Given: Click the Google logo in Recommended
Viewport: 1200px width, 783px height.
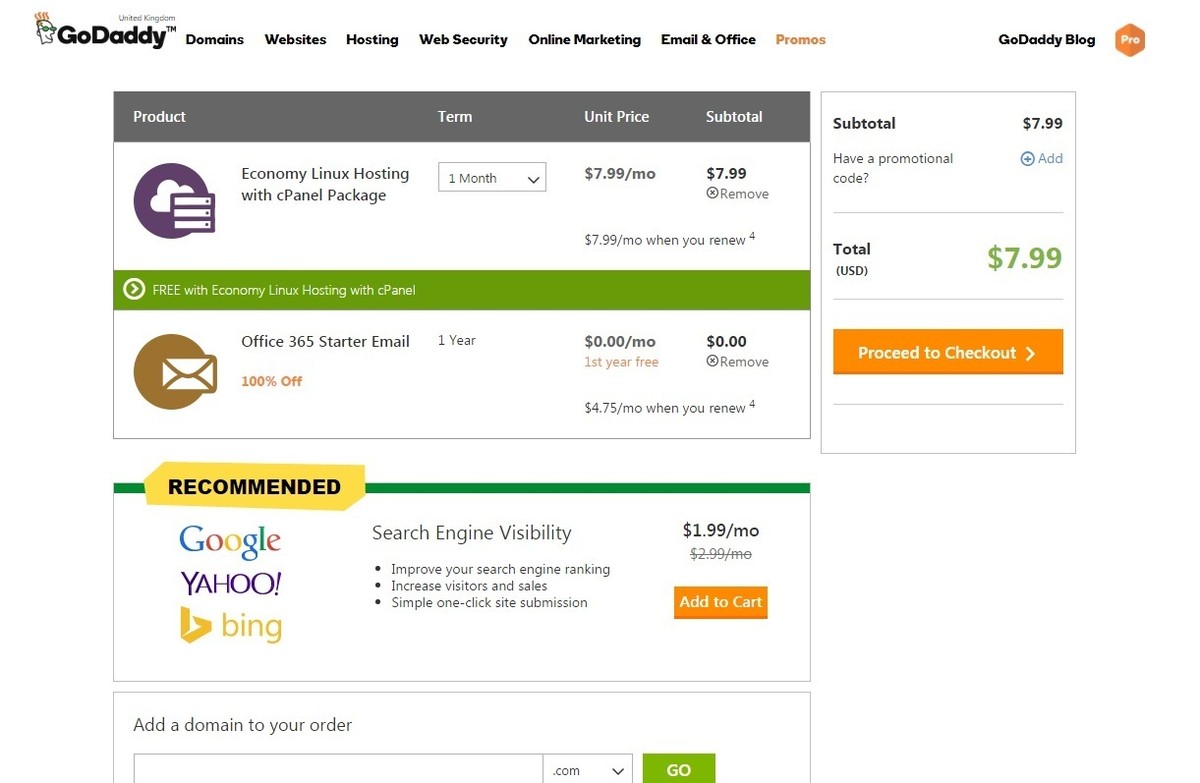Looking at the screenshot, I should pos(230,541).
